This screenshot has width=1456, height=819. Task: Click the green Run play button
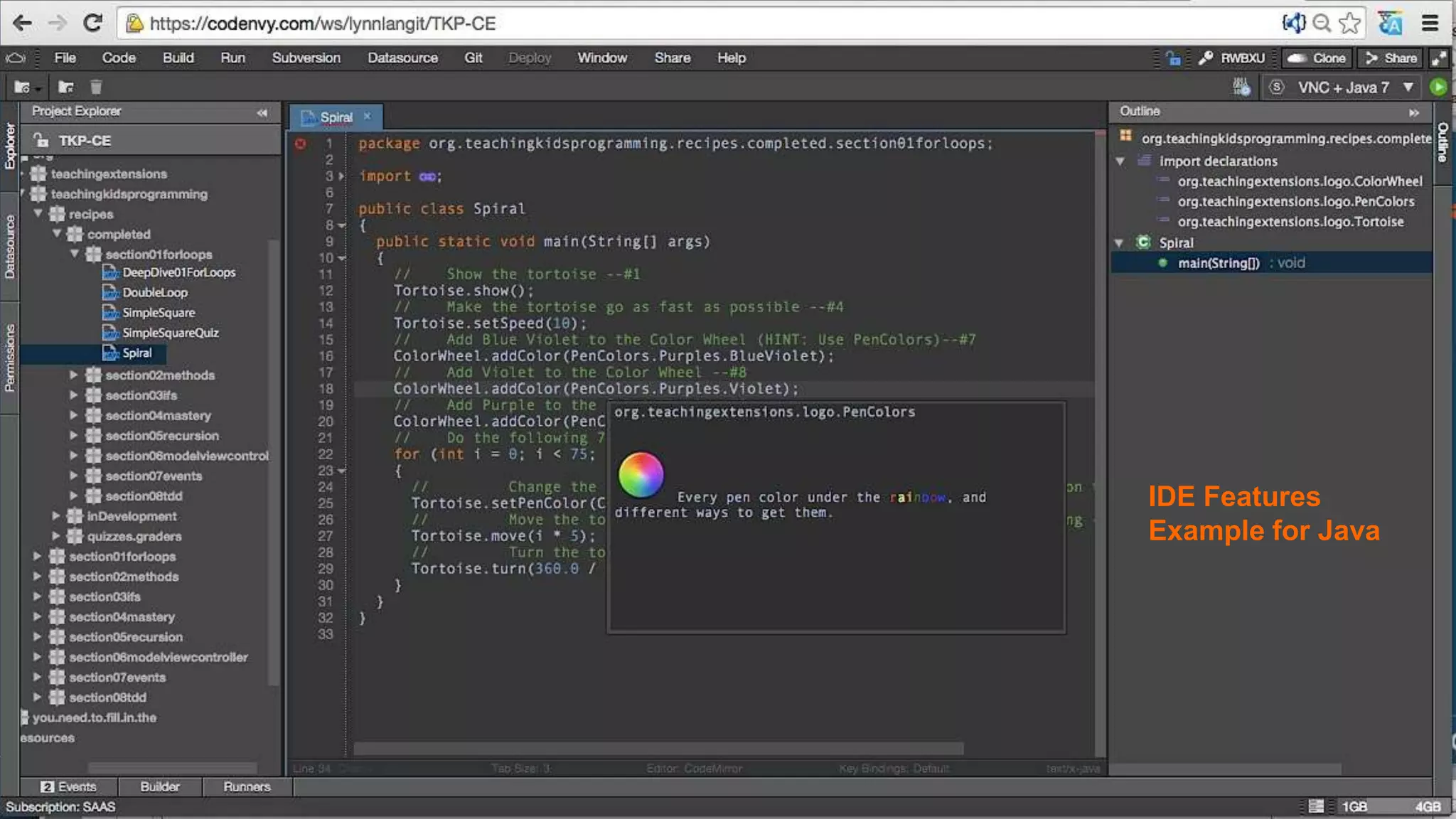click(1438, 87)
